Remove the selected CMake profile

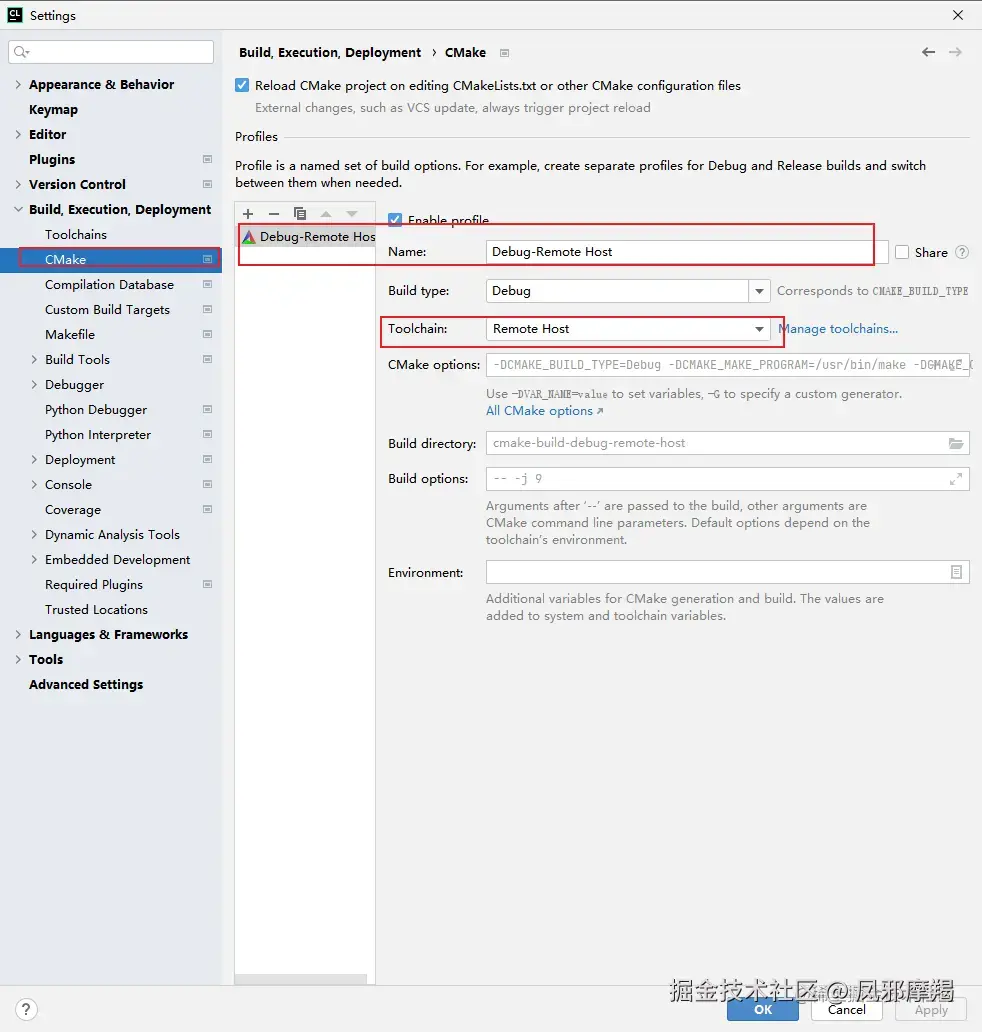(274, 214)
